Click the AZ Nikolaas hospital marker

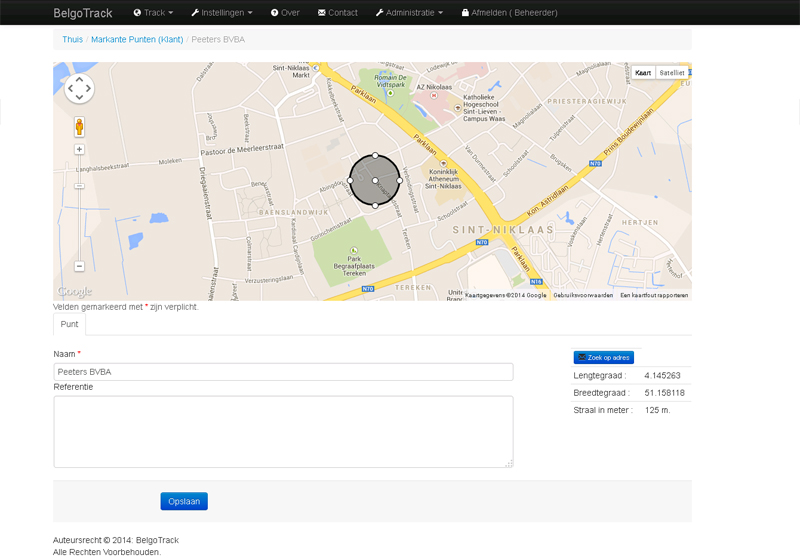pyautogui.click(x=434, y=95)
